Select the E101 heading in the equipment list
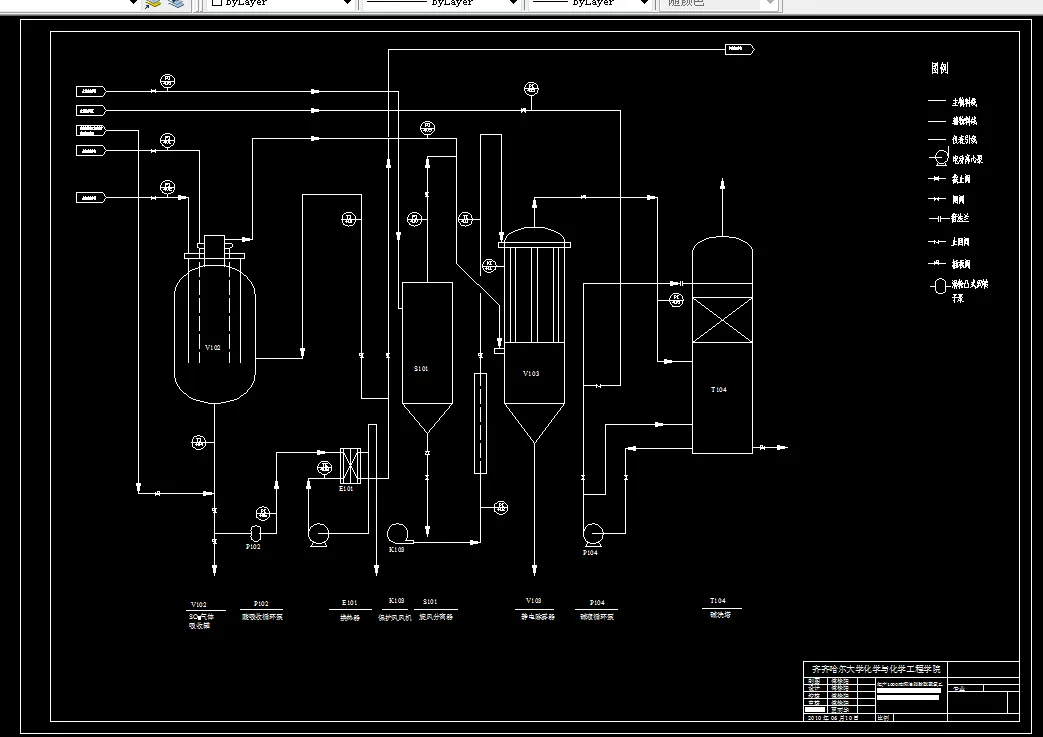Viewport: 1043px width, 737px height. [349, 603]
